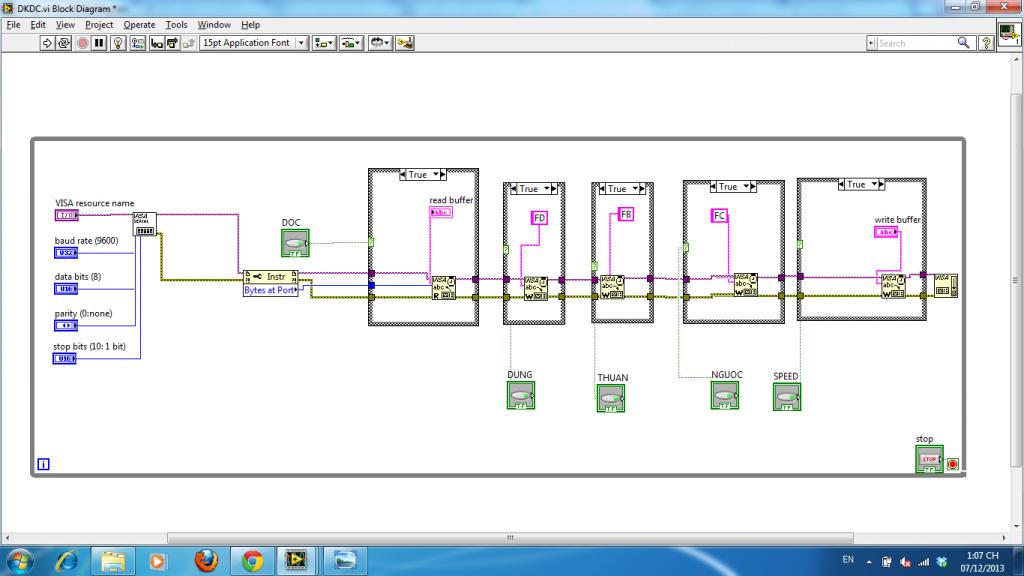The height and width of the screenshot is (576, 1024).
Task: Click the loop condition stop terminal
Action: click(953, 464)
